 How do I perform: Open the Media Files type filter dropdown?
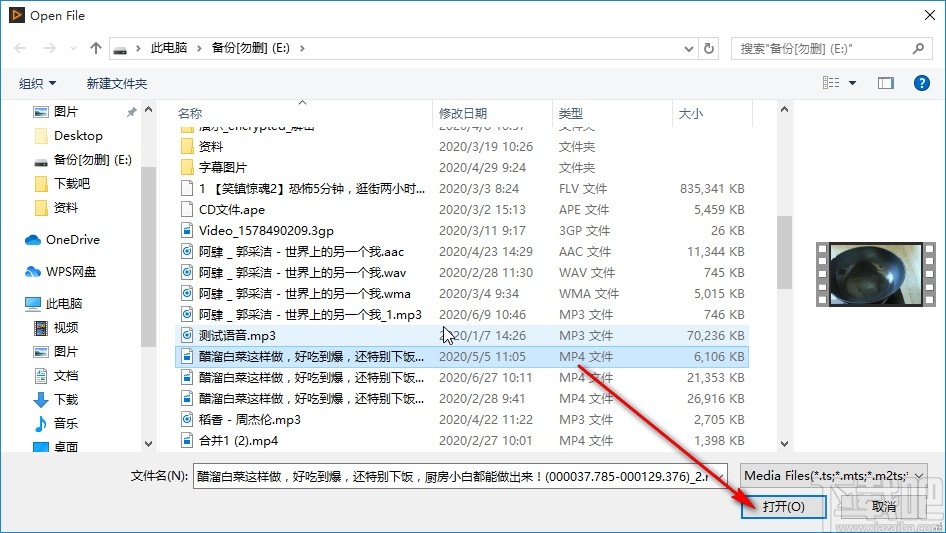[834, 476]
